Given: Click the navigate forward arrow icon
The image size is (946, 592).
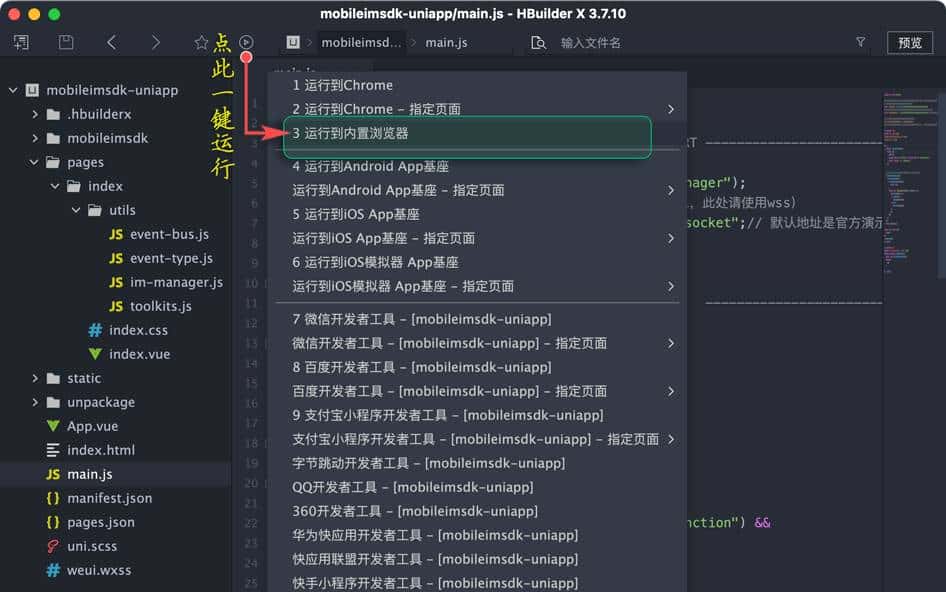Looking at the screenshot, I should 157,42.
